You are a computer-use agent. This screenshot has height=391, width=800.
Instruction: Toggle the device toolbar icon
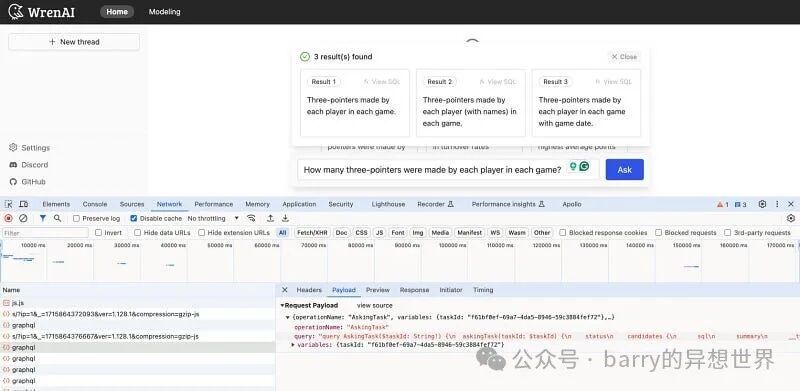[x=23, y=204]
